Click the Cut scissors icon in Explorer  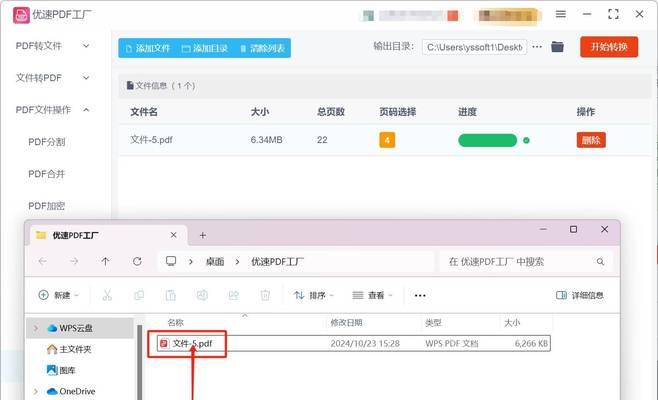coord(107,295)
